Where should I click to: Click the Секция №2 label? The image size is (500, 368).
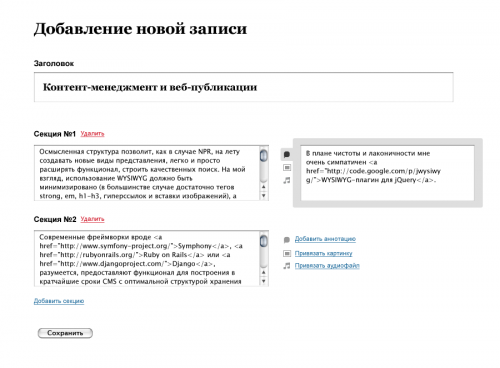(x=55, y=219)
